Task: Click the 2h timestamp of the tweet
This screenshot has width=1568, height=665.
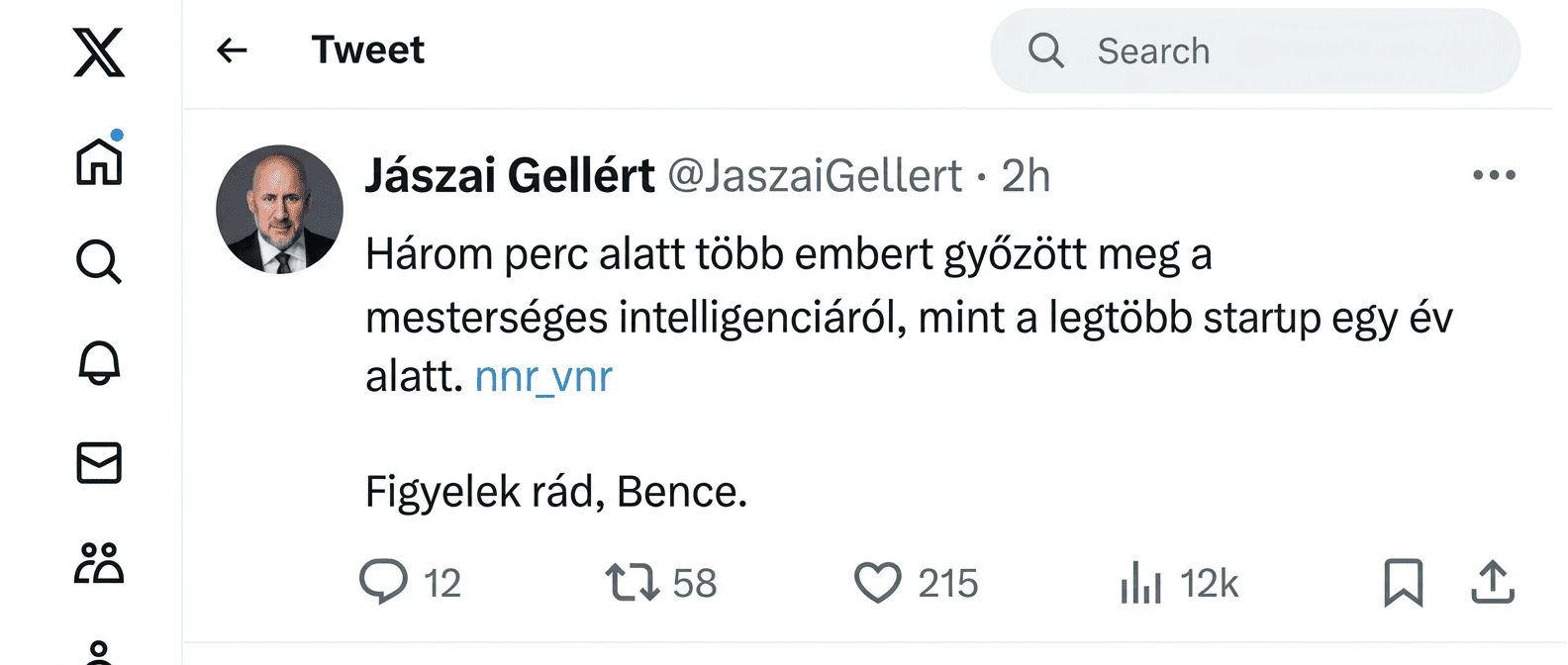Action: [1026, 176]
